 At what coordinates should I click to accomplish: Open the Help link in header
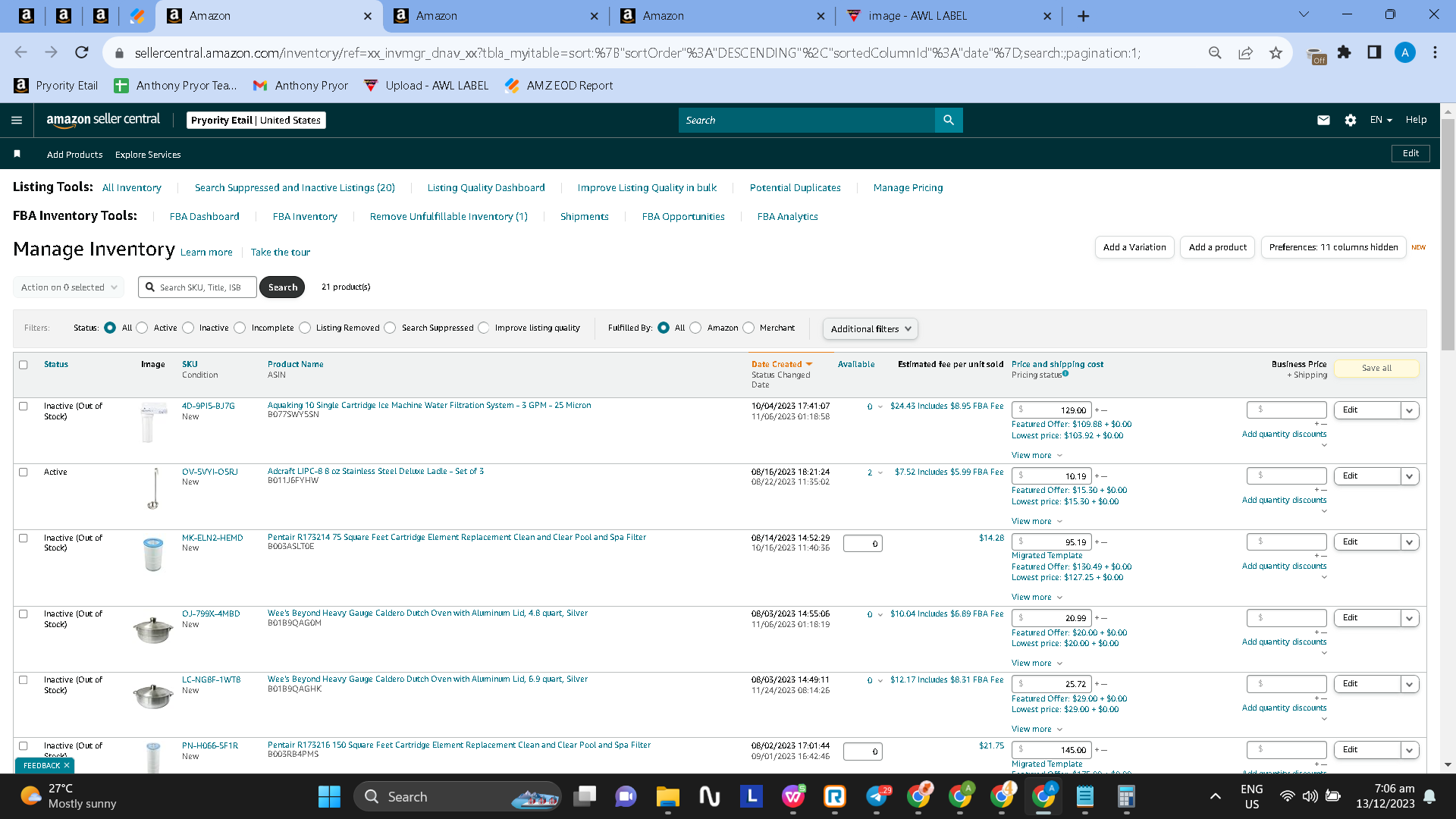1416,120
